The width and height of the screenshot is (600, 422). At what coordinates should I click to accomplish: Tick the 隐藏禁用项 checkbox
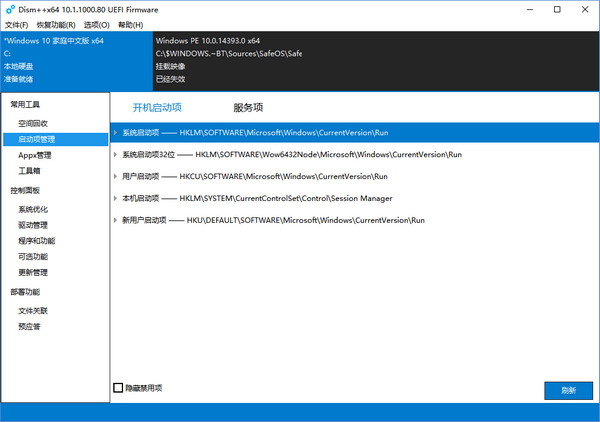tap(118, 388)
